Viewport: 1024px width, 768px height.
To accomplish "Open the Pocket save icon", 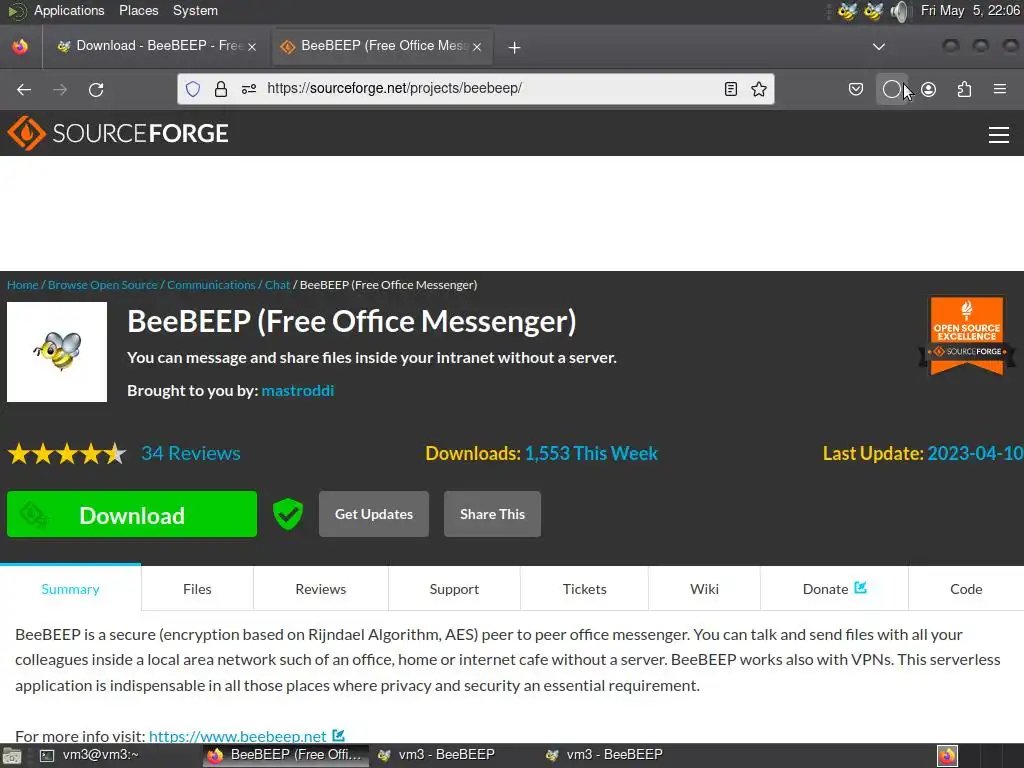I will (856, 89).
